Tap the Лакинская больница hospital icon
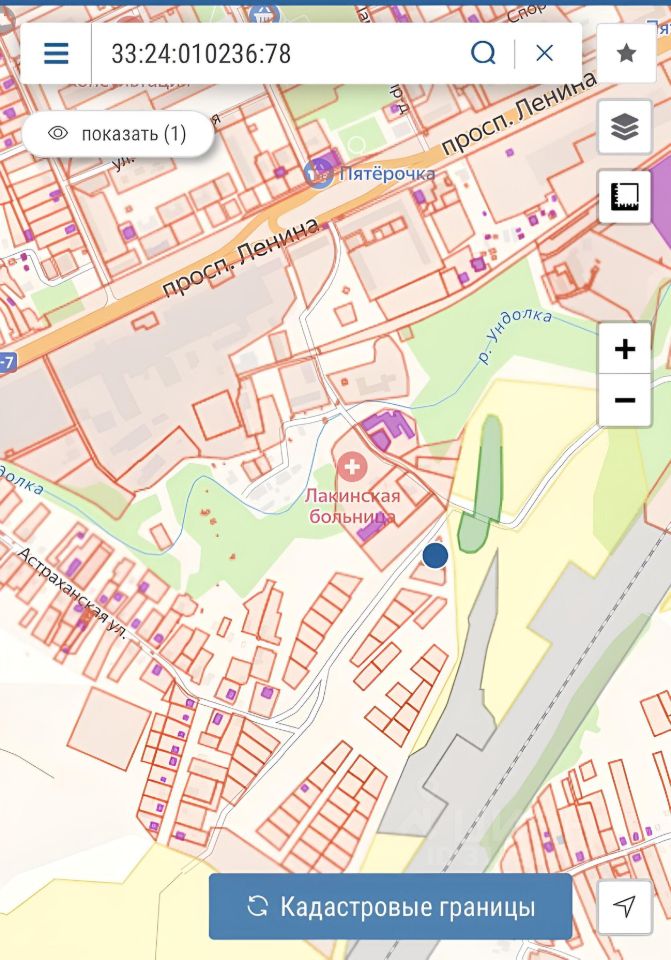The width and height of the screenshot is (671, 960). [x=352, y=468]
